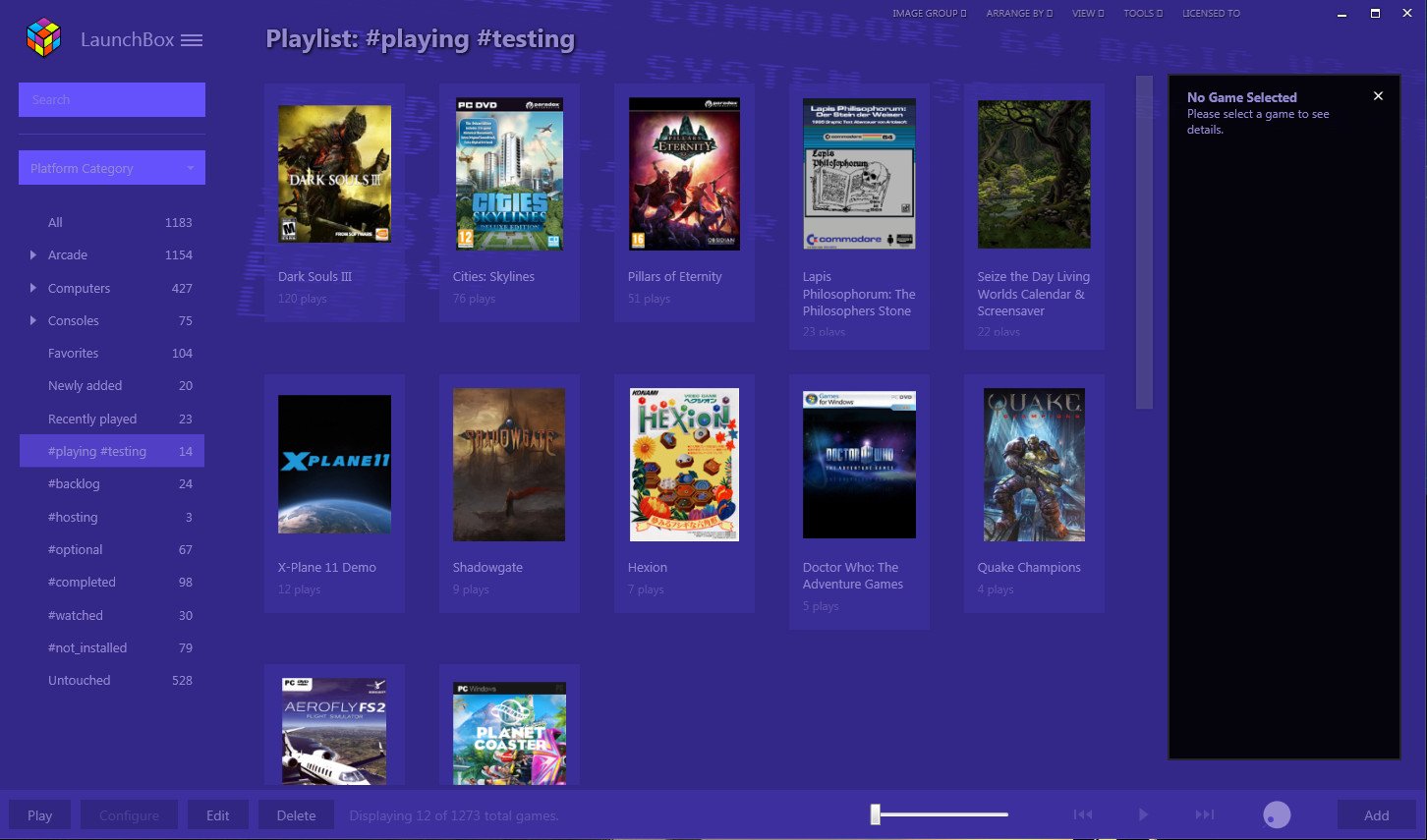The image size is (1427, 840).
Task: Click the 120 plays count text
Action: (x=303, y=299)
